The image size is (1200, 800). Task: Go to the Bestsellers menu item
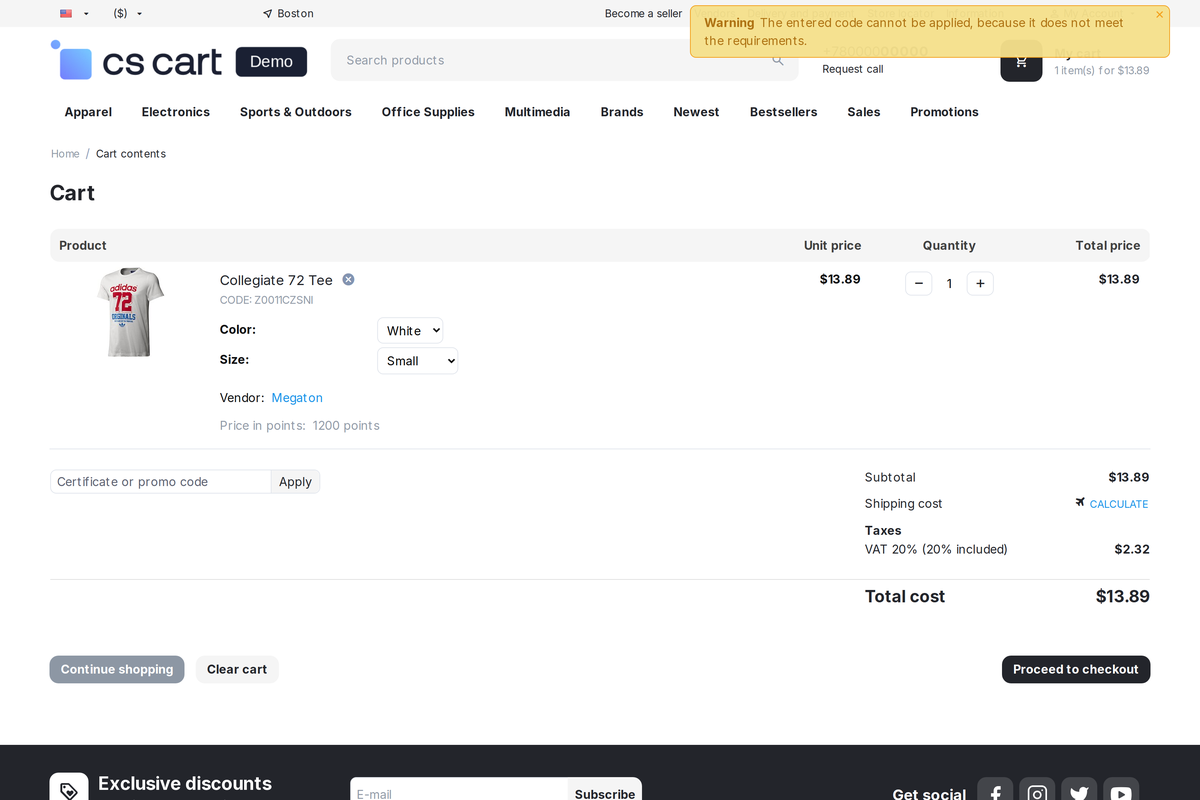(783, 112)
